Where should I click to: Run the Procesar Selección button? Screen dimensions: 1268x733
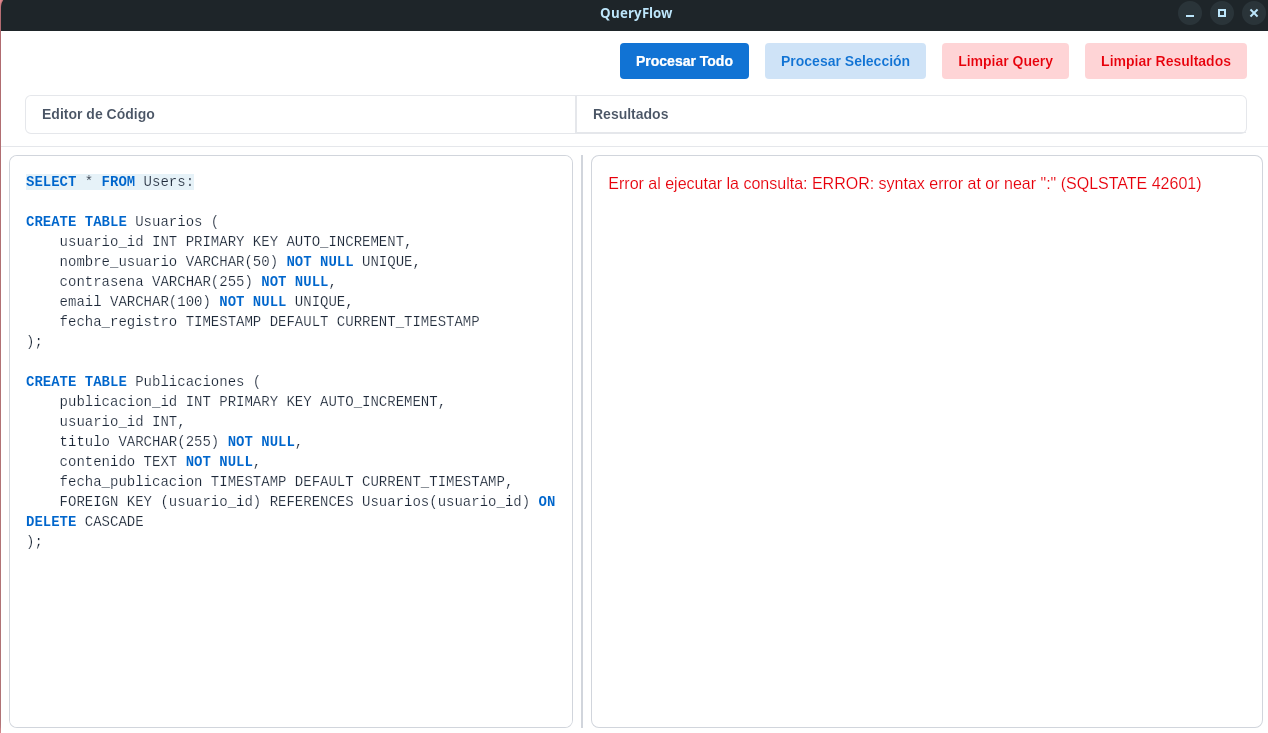845,61
